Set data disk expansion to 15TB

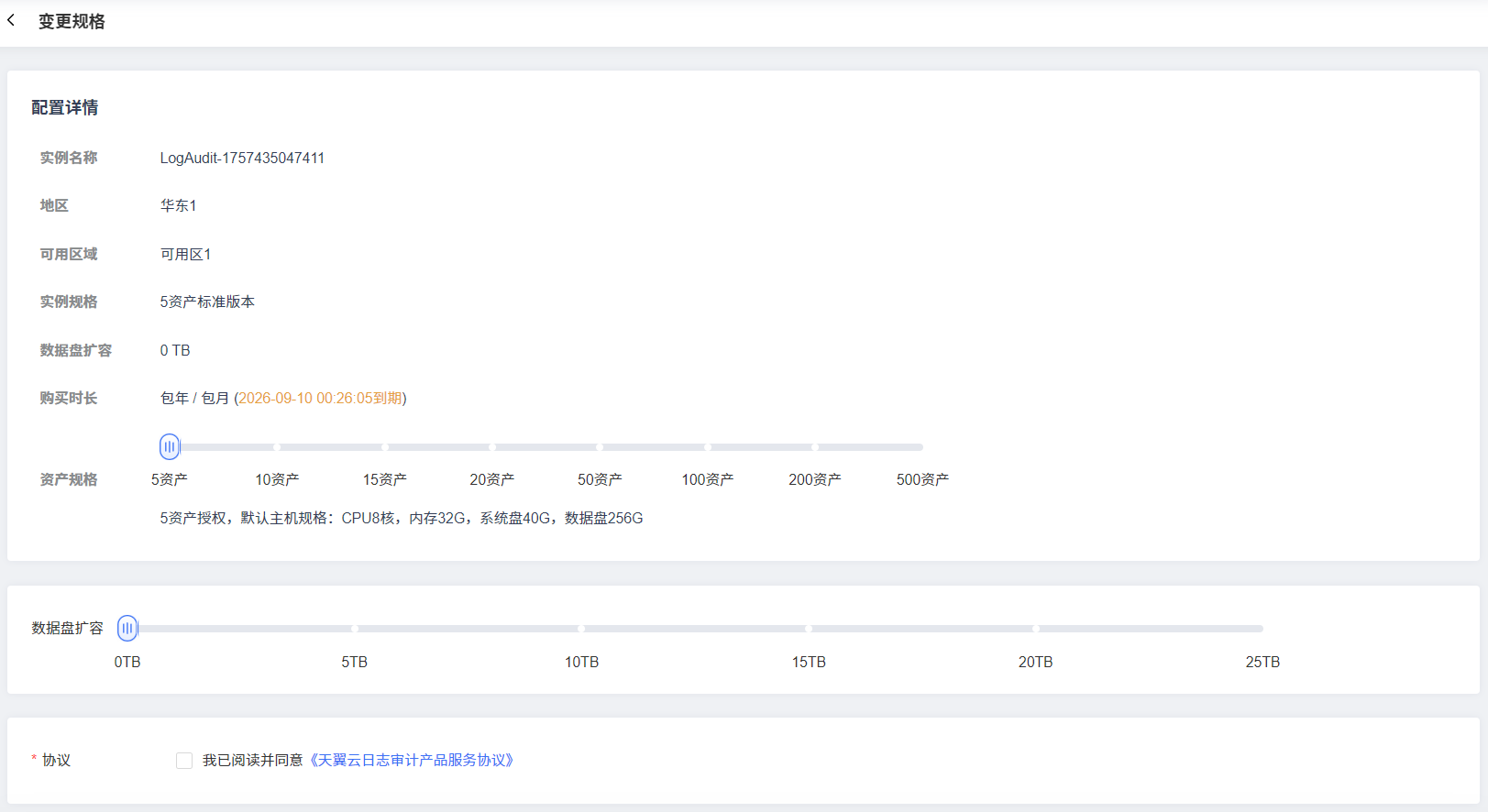click(x=809, y=629)
